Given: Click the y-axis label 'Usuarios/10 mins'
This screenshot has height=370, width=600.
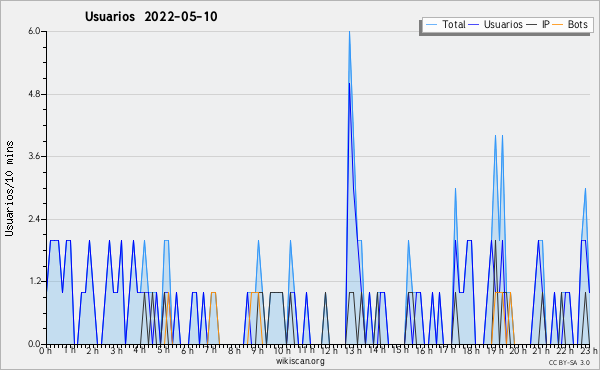Looking at the screenshot, I should coord(9,189).
